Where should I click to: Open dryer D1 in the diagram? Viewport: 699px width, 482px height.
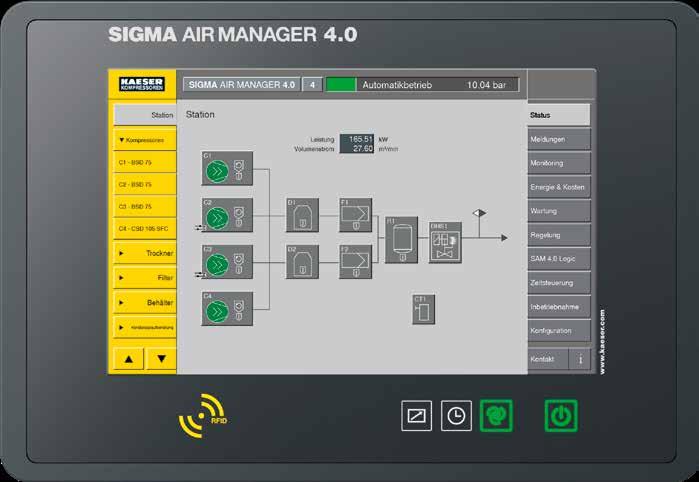pyautogui.click(x=302, y=215)
